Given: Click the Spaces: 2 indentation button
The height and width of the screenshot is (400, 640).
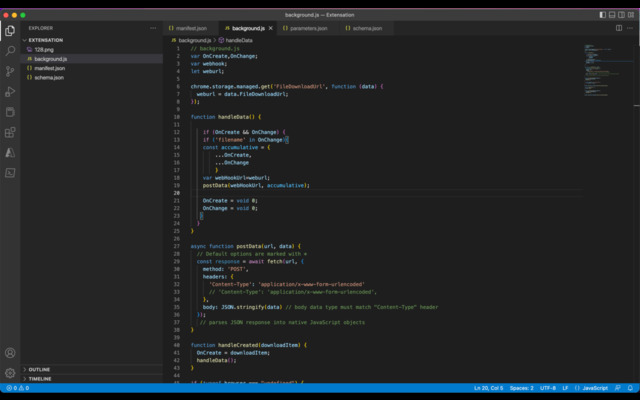Looking at the screenshot, I should pyautogui.click(x=521, y=387).
